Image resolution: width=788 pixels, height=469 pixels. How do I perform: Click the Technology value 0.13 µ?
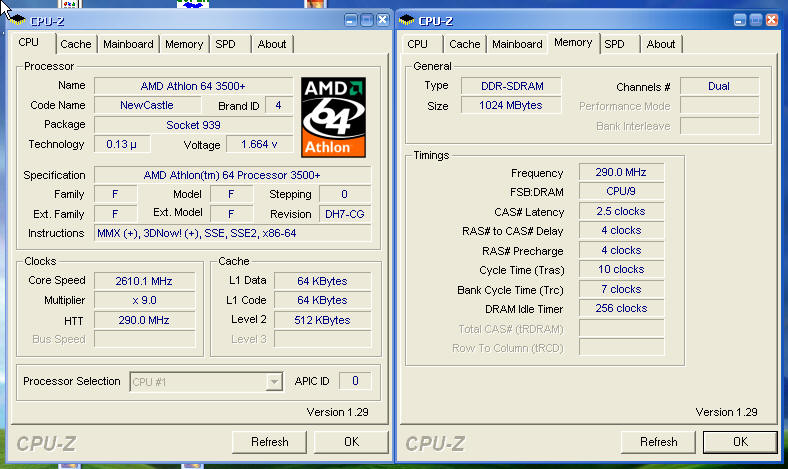click(122, 144)
